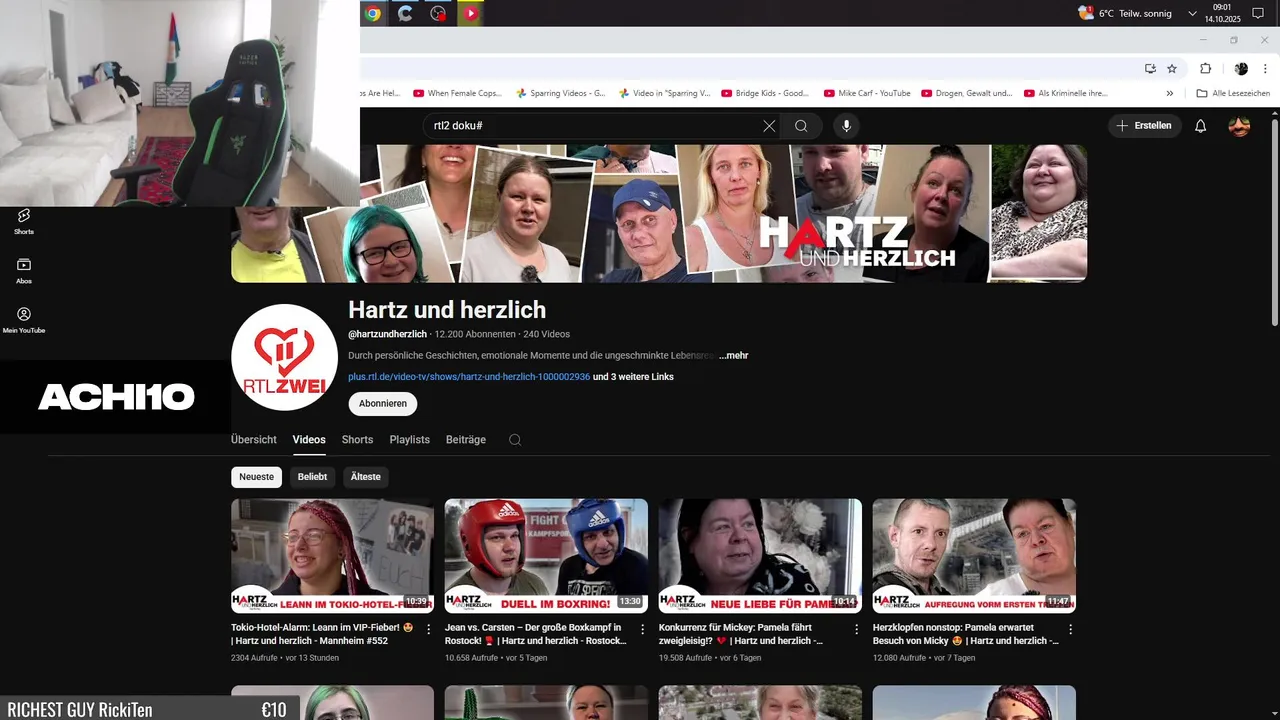Open the recorder app with red dot in taskbar
This screenshot has height=720, width=1280.
[438, 13]
